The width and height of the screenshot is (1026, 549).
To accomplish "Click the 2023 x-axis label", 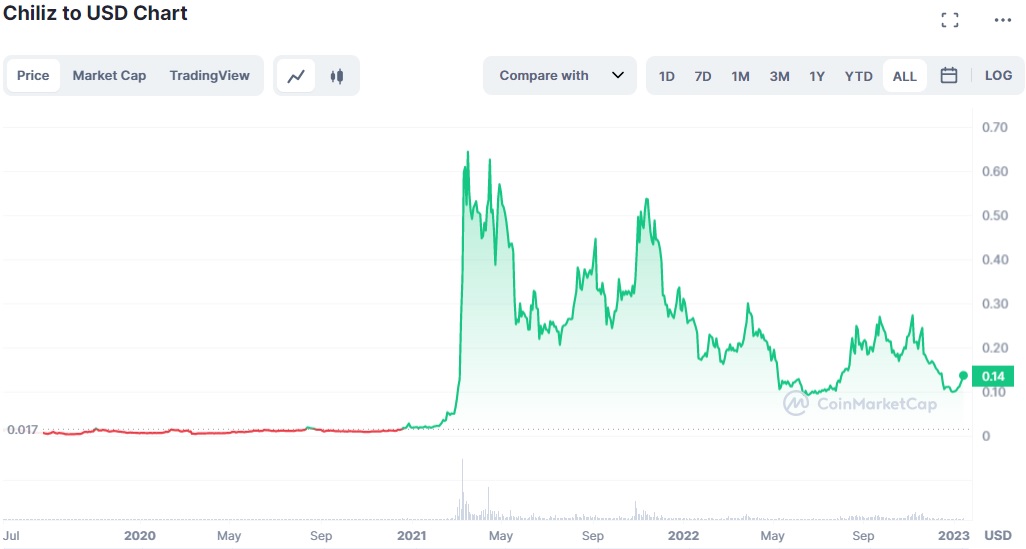I will pos(954,535).
